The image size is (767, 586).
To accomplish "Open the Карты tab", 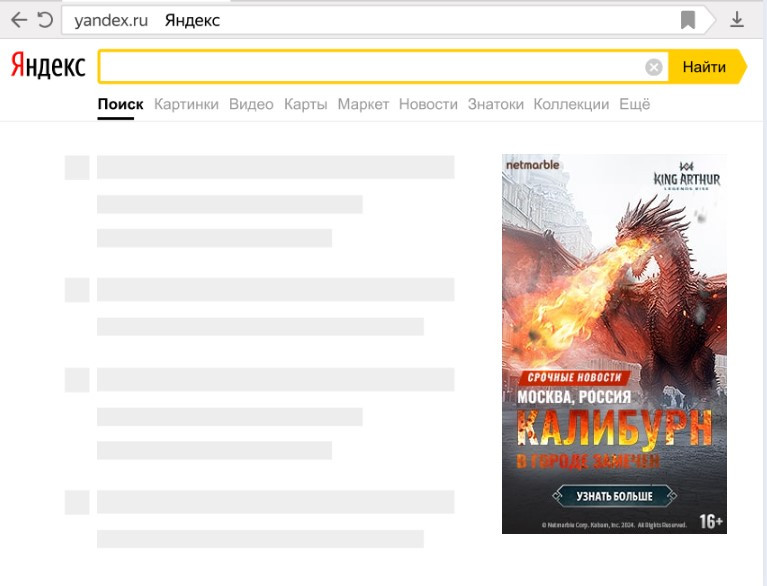I will tap(305, 104).
